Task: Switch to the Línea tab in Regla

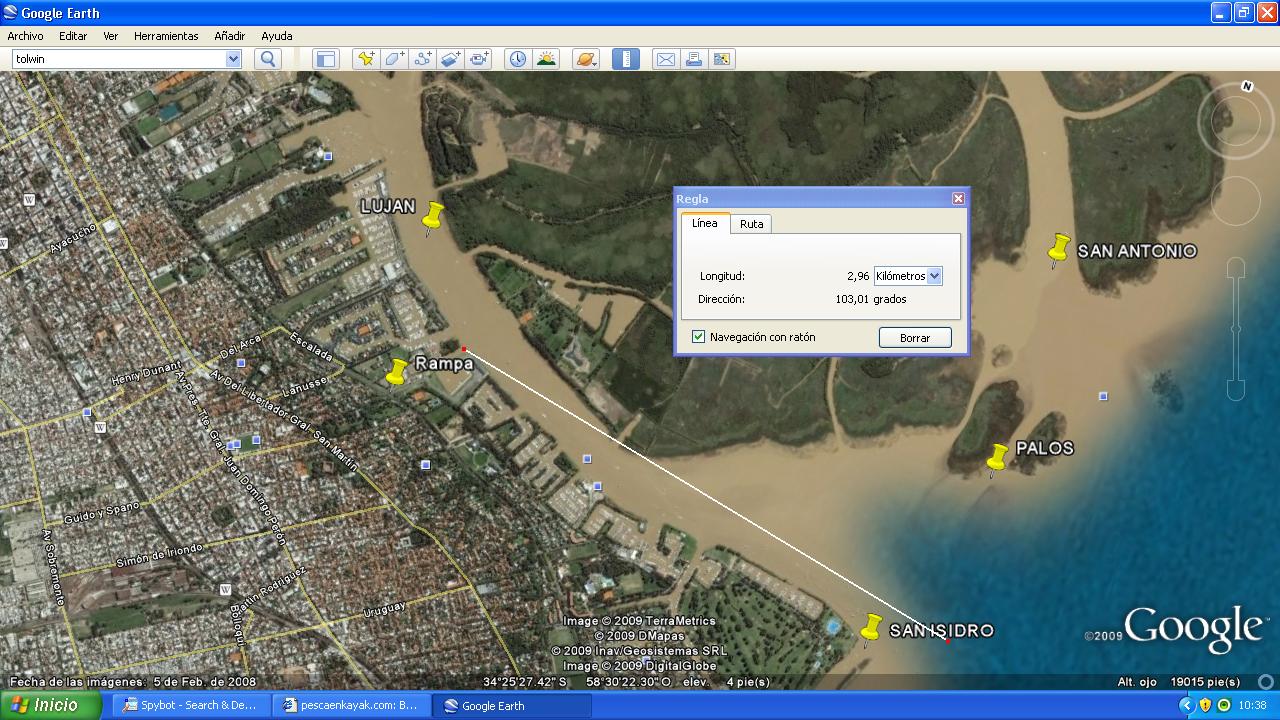Action: coord(705,223)
